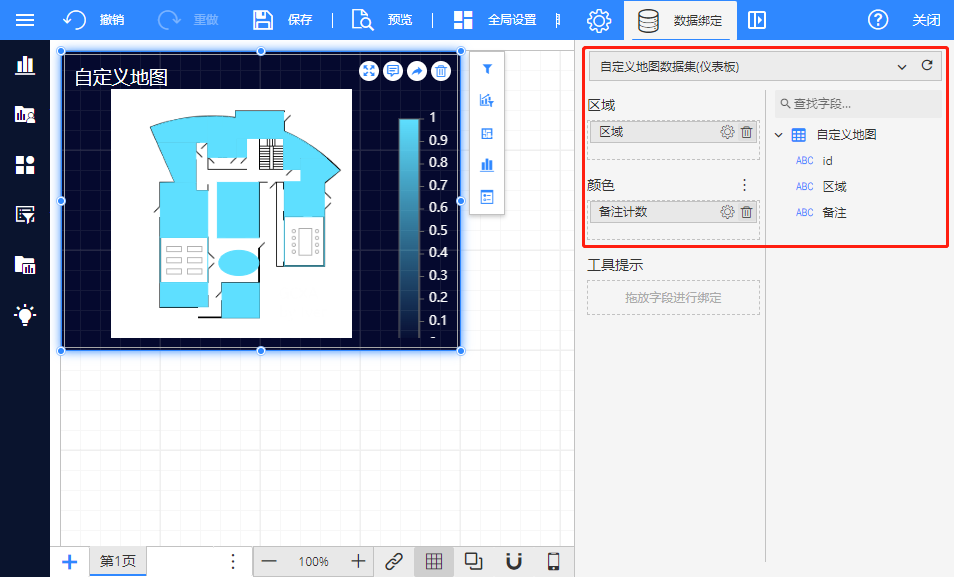Delete the custom map component using its trash icon

point(441,71)
